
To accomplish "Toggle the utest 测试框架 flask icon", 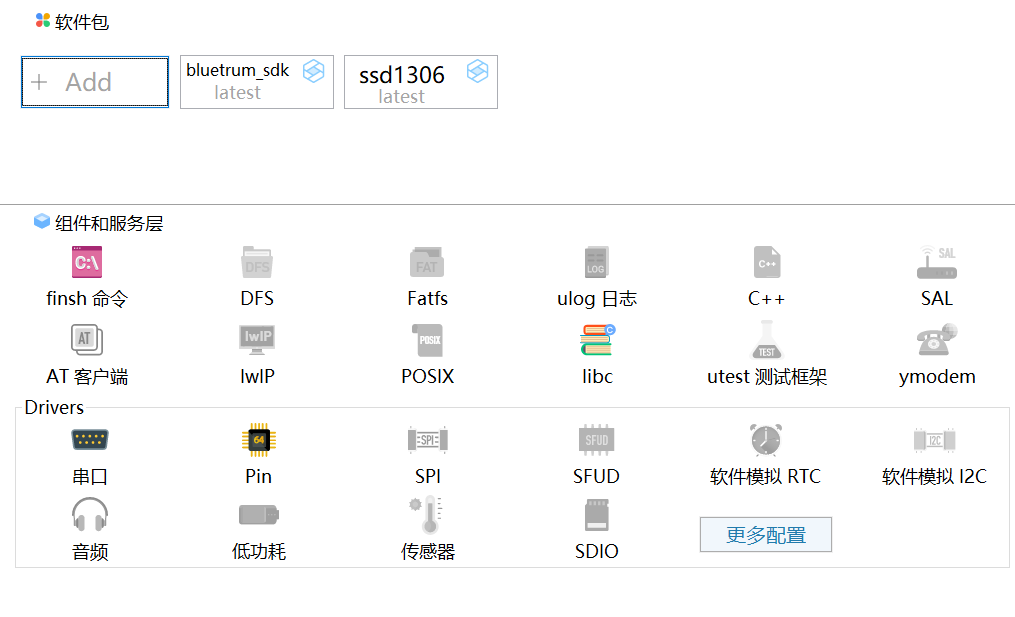I will coord(767,340).
